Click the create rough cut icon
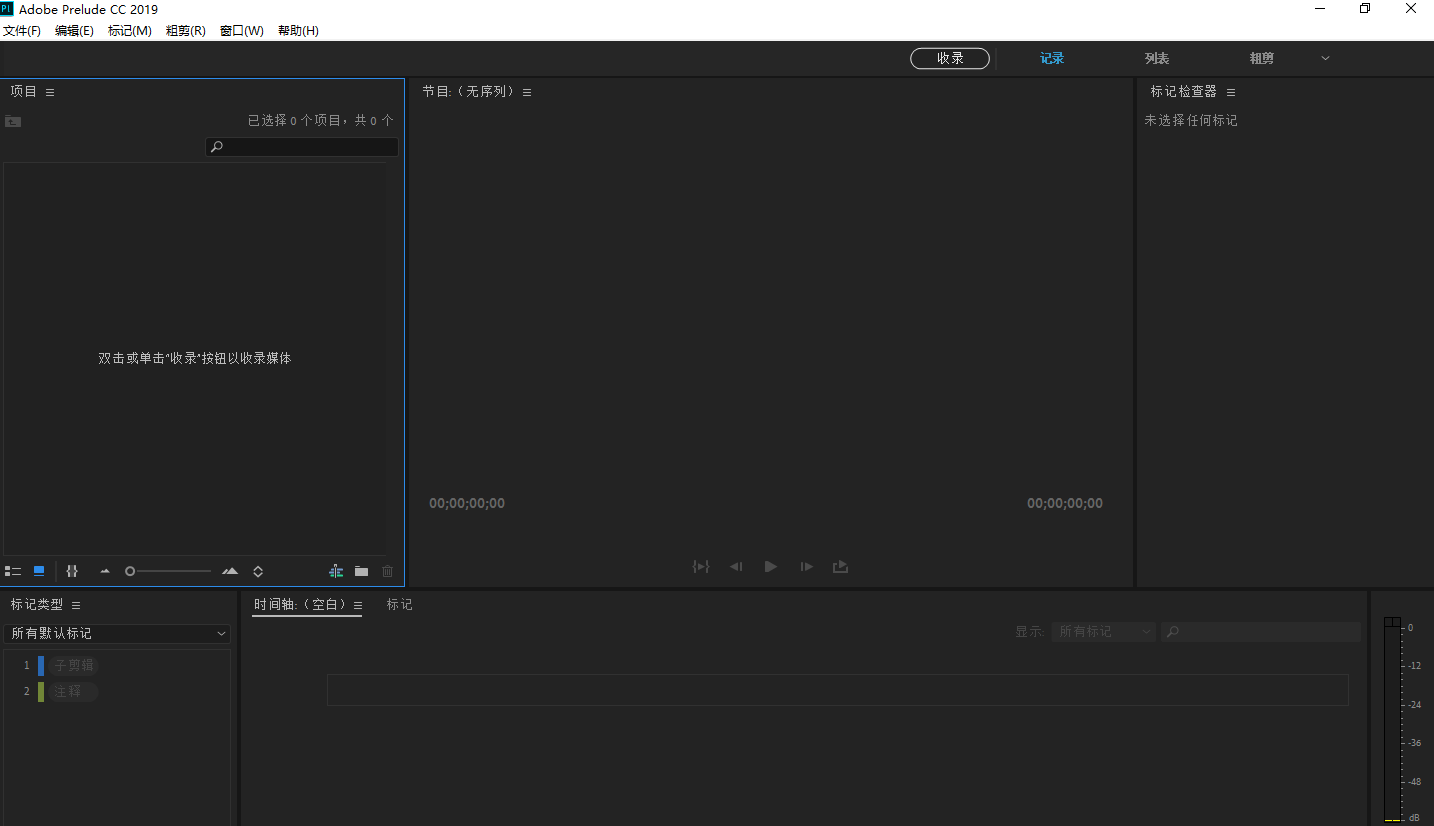Image resolution: width=1434 pixels, height=826 pixels. click(x=335, y=571)
